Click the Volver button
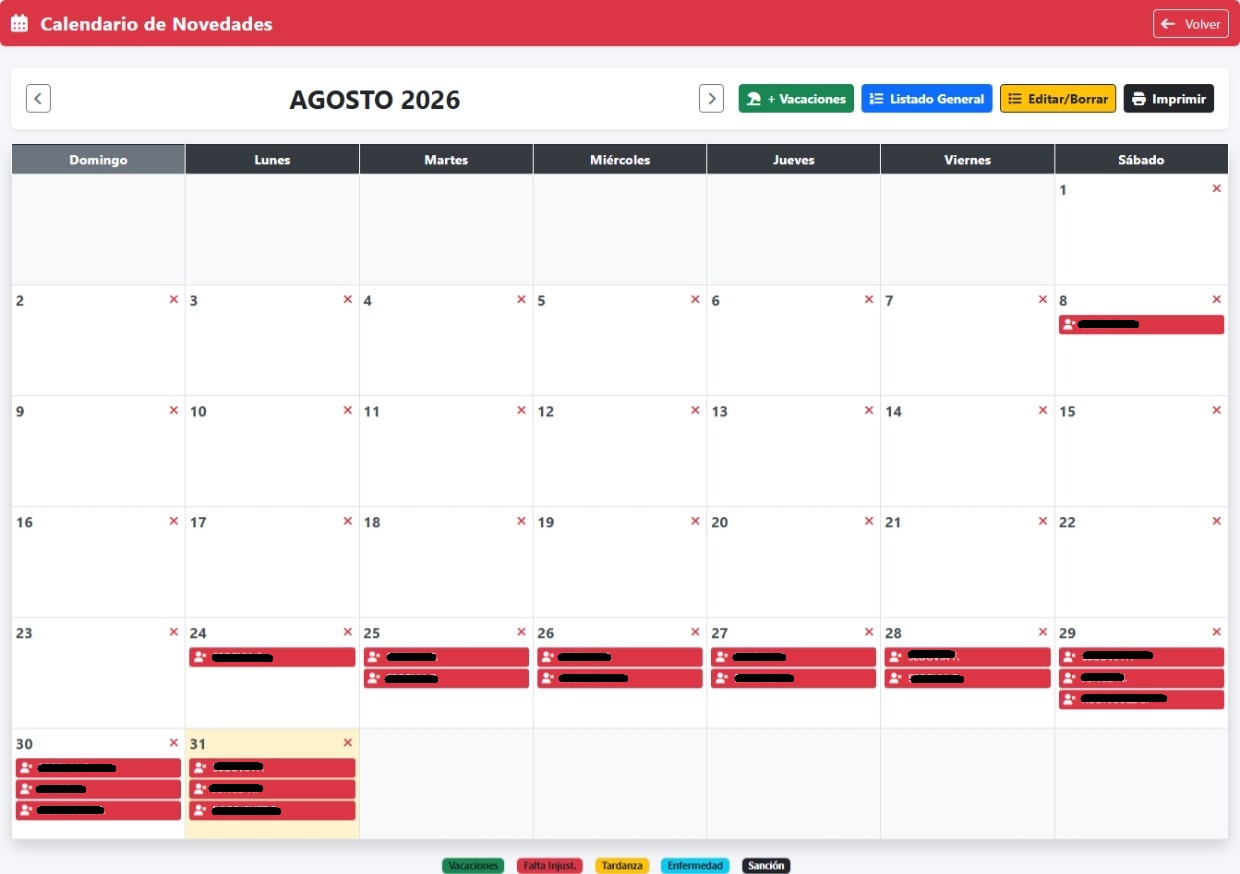 coord(1191,24)
